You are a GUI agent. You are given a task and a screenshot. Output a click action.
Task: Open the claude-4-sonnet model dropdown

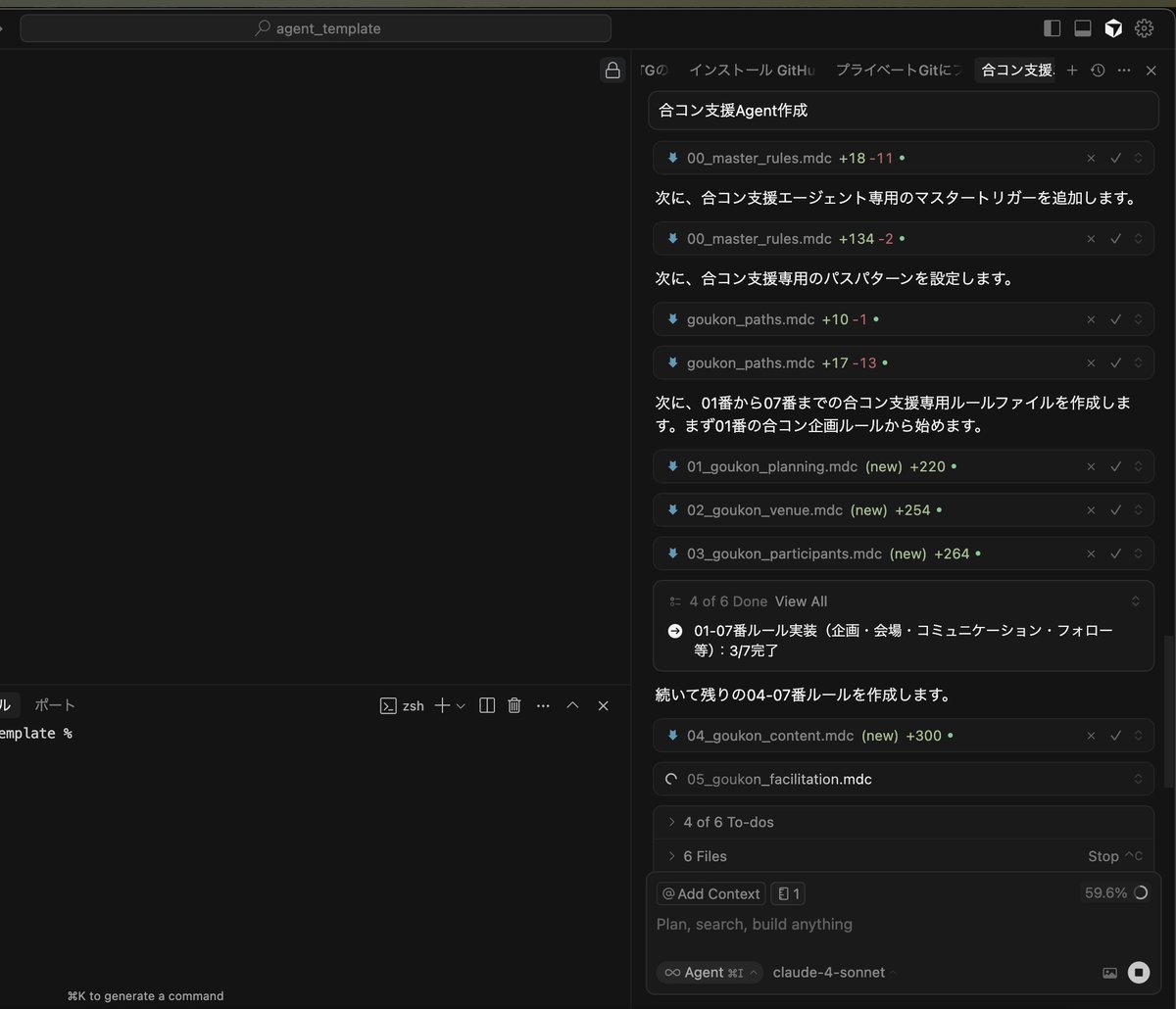(x=832, y=972)
